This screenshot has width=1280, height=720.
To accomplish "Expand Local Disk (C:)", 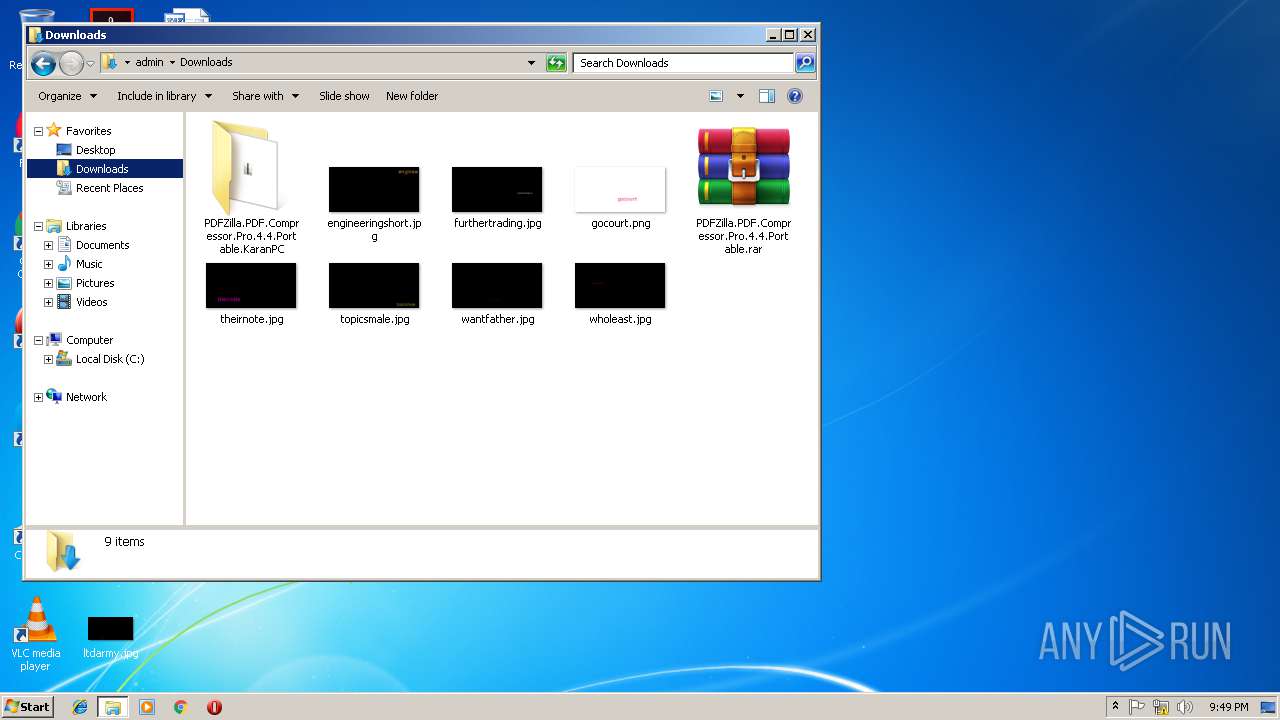I will pyautogui.click(x=48, y=359).
